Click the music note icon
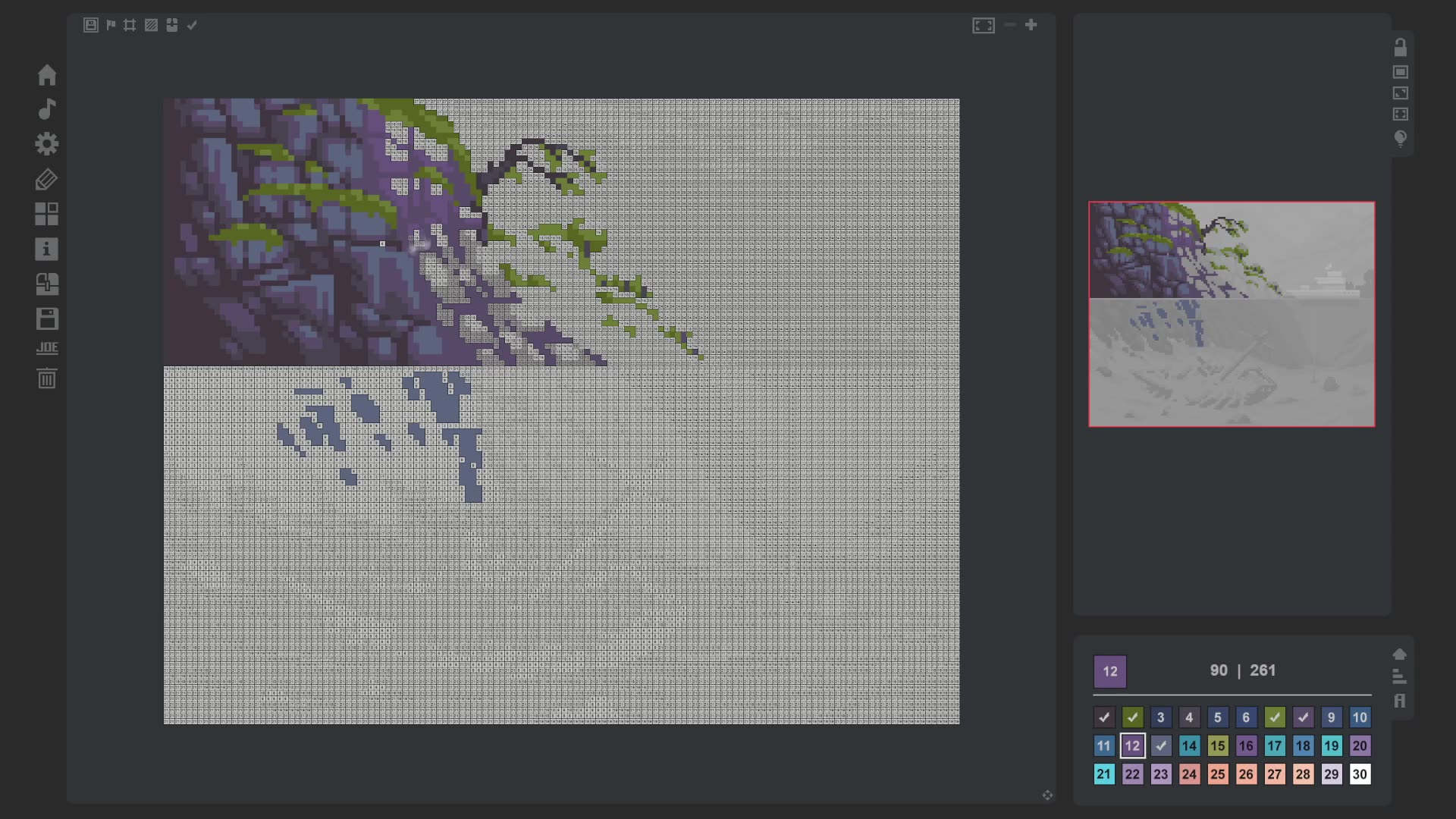Viewport: 1456px width, 819px height. [x=47, y=109]
